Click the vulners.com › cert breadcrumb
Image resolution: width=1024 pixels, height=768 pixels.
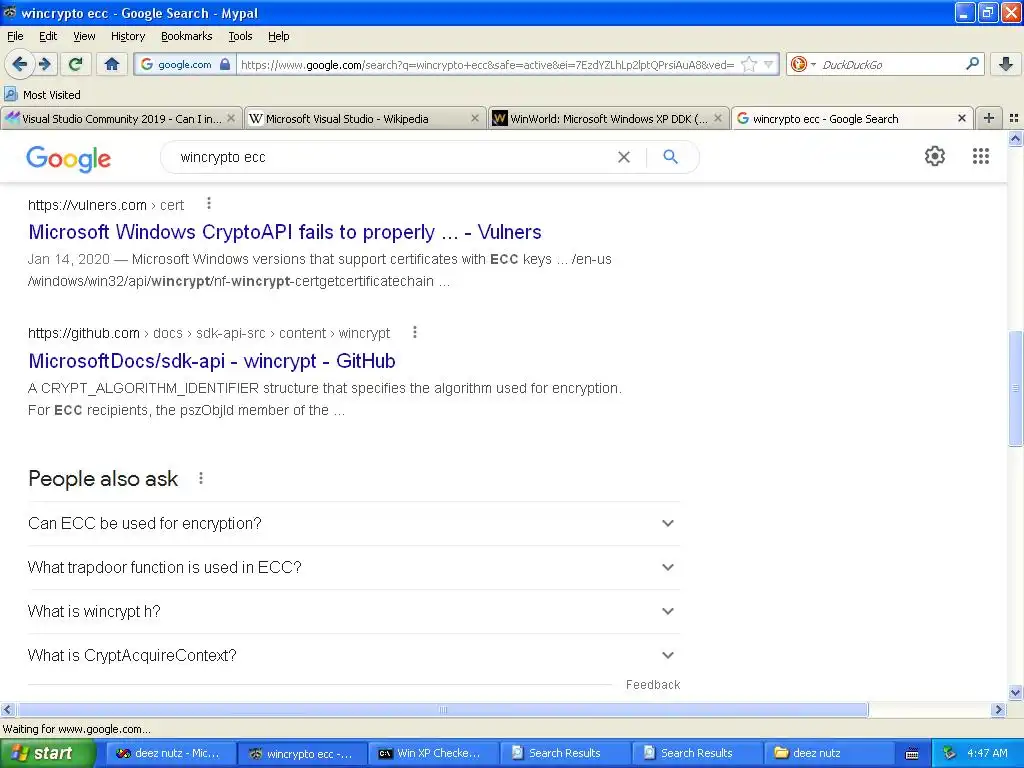tap(106, 205)
